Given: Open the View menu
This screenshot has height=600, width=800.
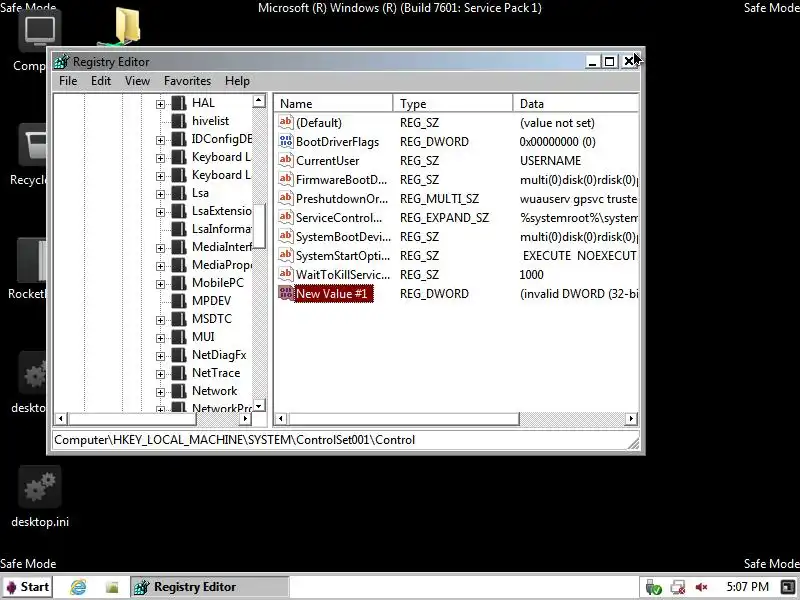Looking at the screenshot, I should coord(137,81).
